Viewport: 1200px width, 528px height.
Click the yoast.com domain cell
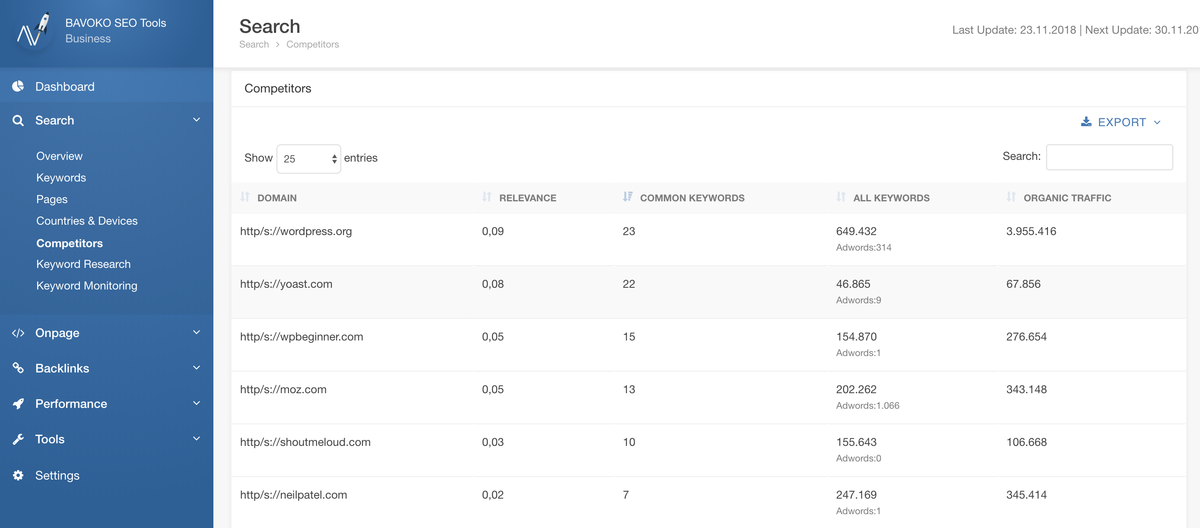[286, 284]
